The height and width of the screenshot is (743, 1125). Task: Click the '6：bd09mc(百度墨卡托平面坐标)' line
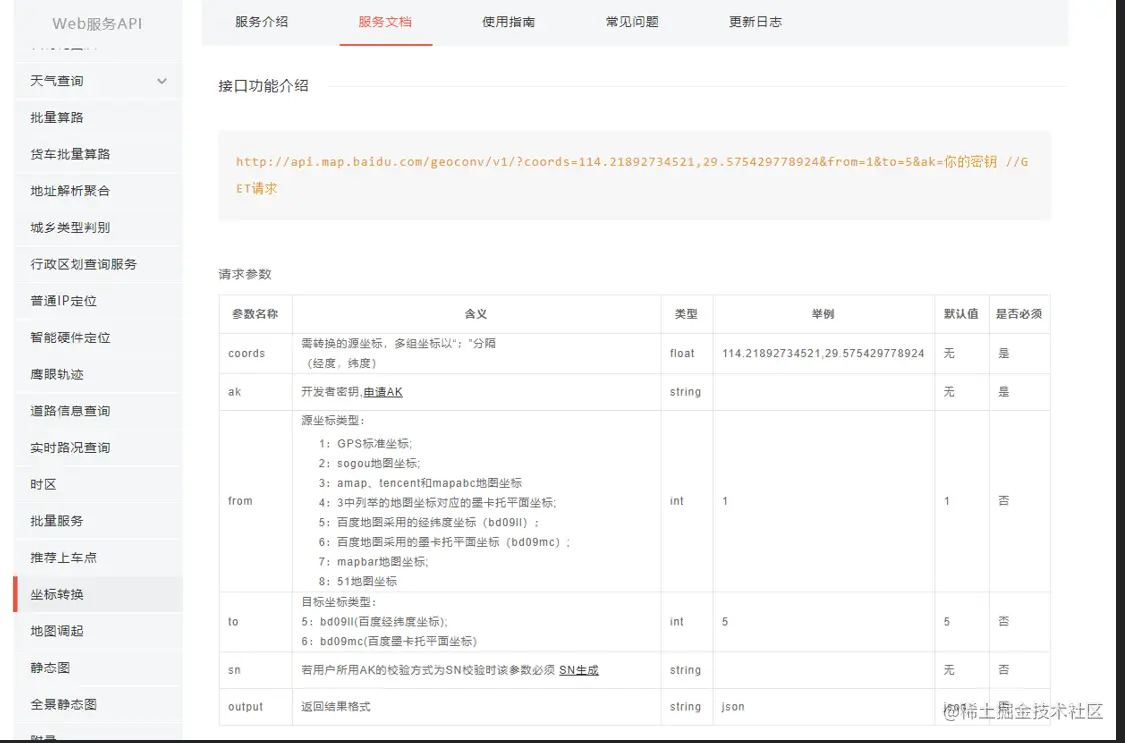389,641
